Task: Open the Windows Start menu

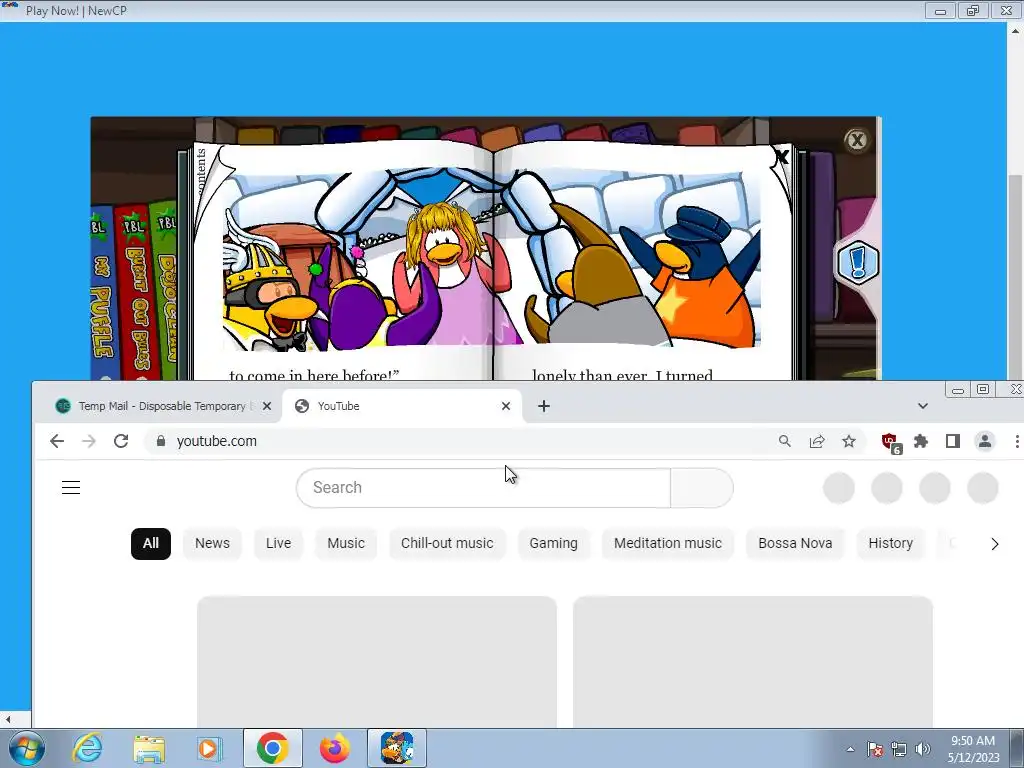Action: pos(25,748)
